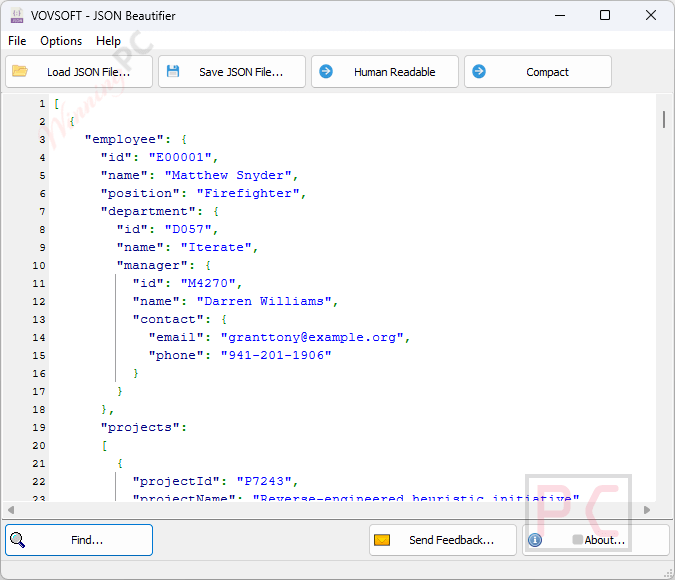Click the "granttony@example.org" email value
This screenshot has height=580, width=675.
coord(312,337)
